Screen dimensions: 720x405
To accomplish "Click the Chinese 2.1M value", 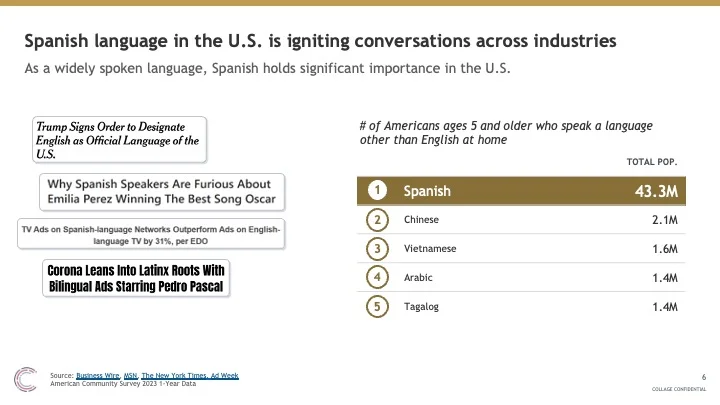I will point(664,220).
